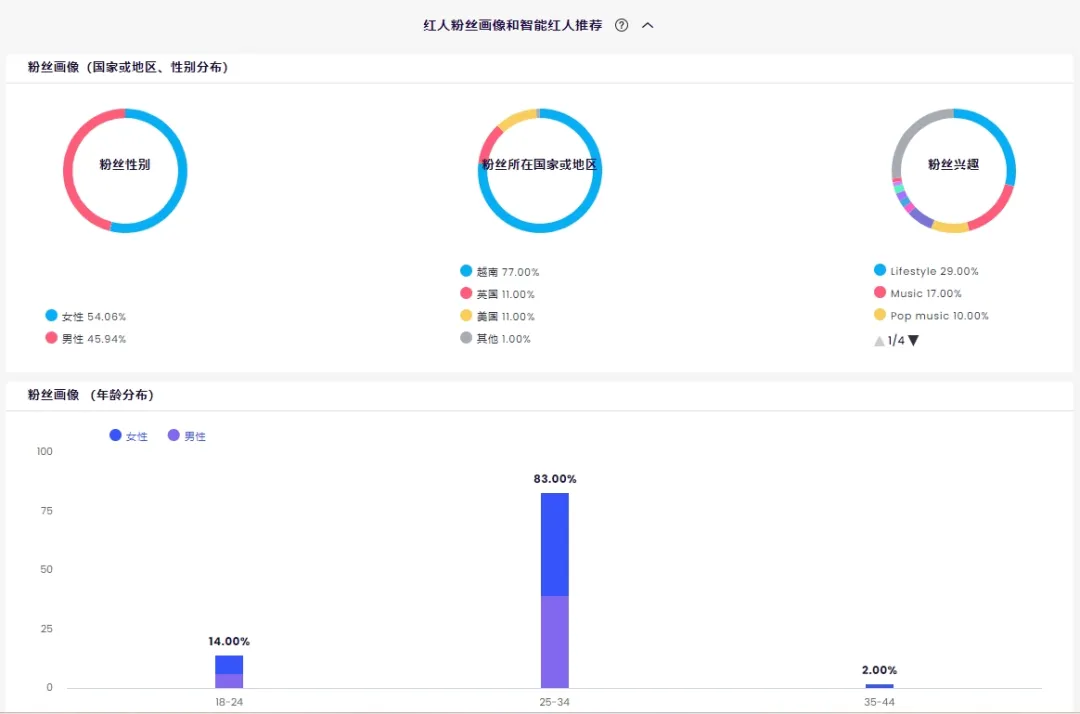The image size is (1080, 714).
Task: Click the yellow dot next to 美国 11.00%
Action: click(x=466, y=316)
